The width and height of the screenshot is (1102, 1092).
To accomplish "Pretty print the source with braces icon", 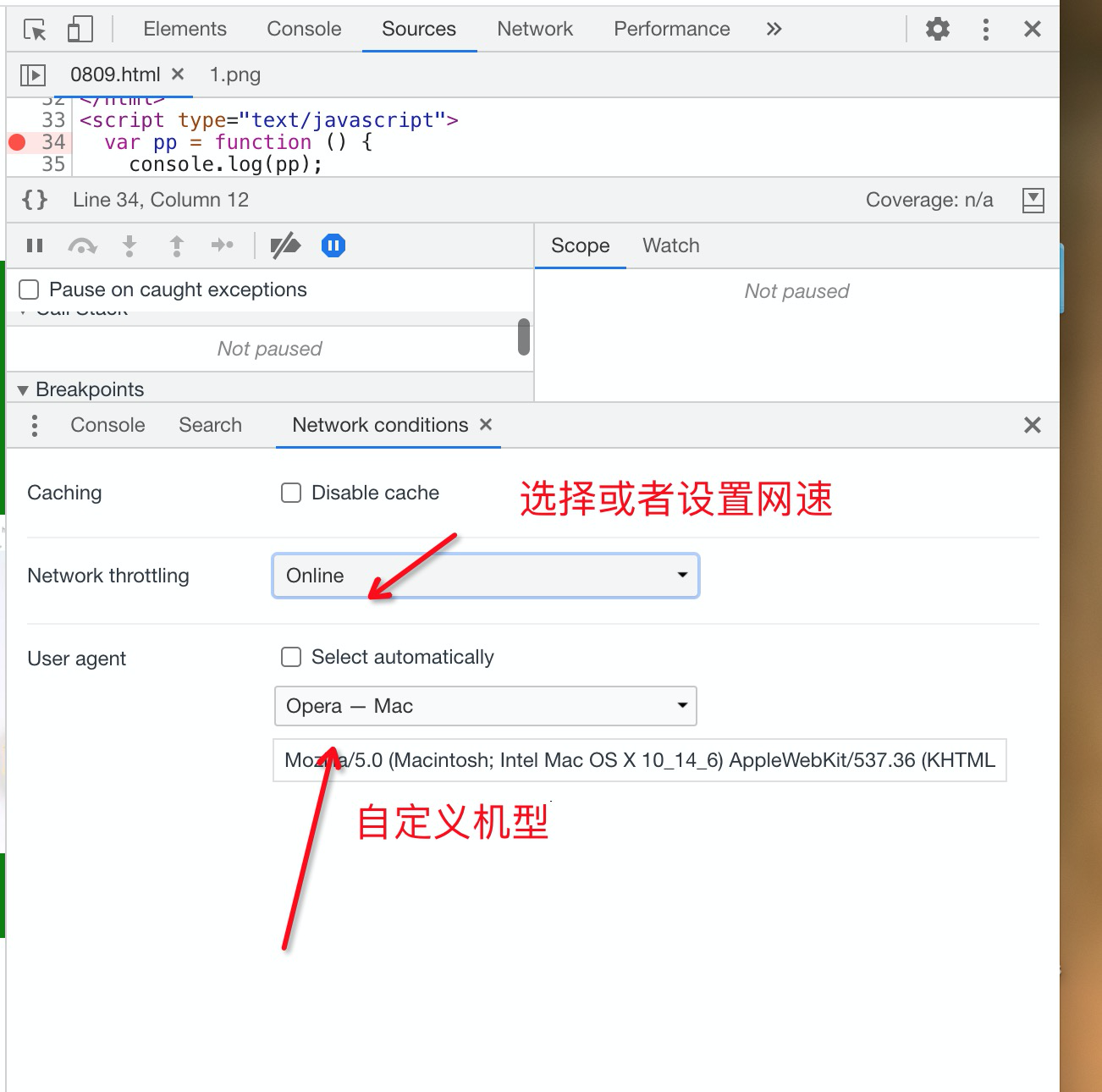I will coord(35,200).
